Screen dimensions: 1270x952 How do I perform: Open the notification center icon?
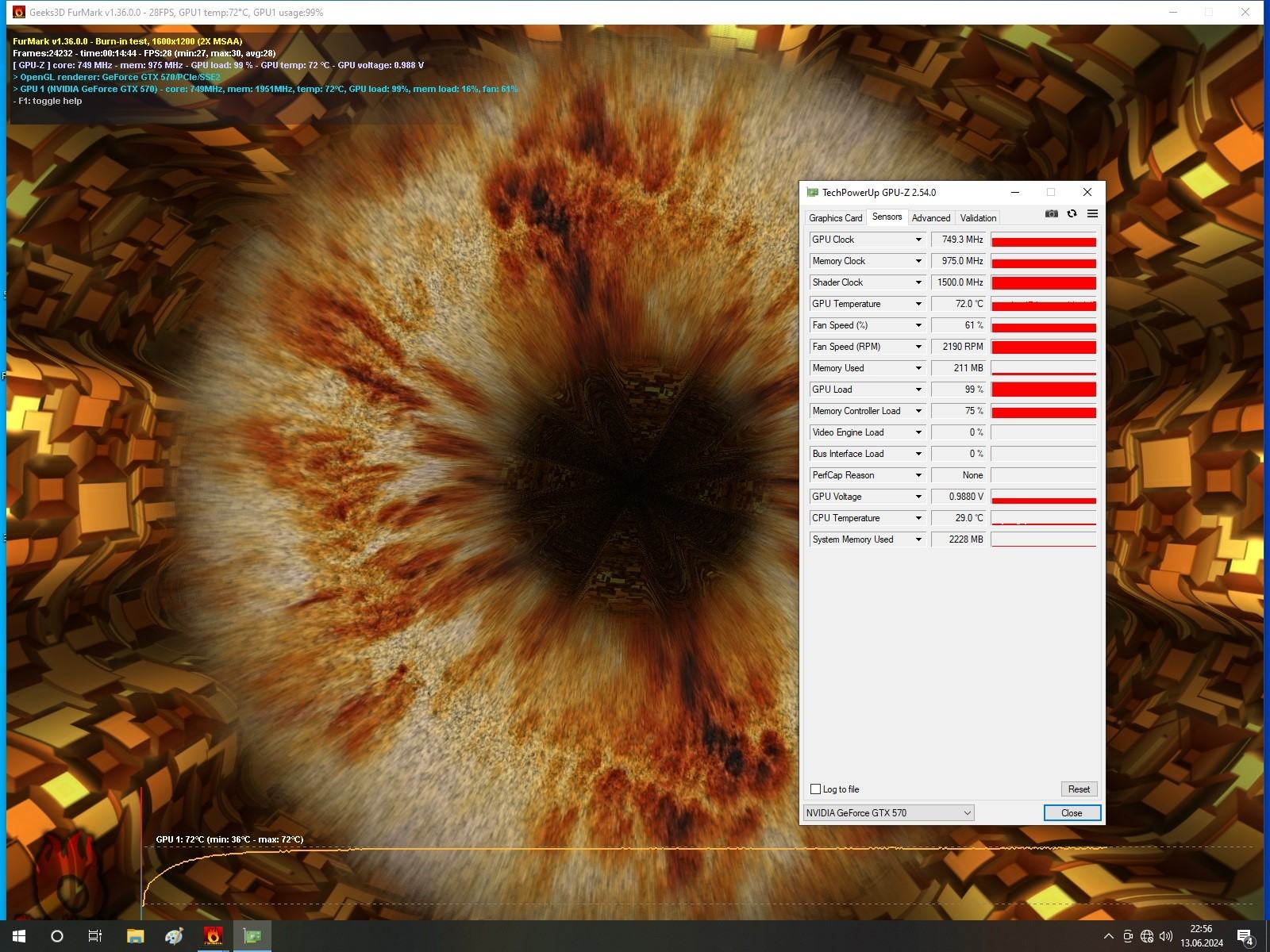coord(1245,937)
